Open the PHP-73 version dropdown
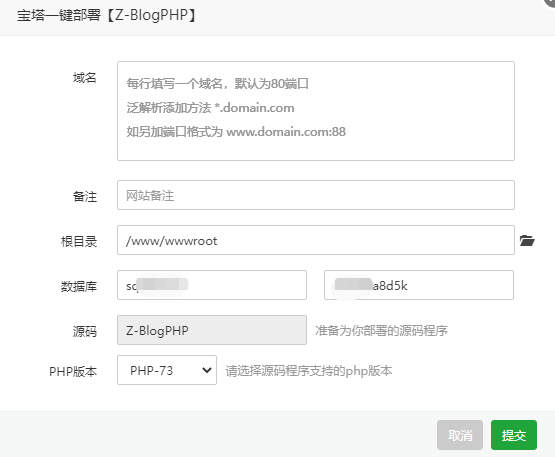The width and height of the screenshot is (555, 457). (167, 370)
